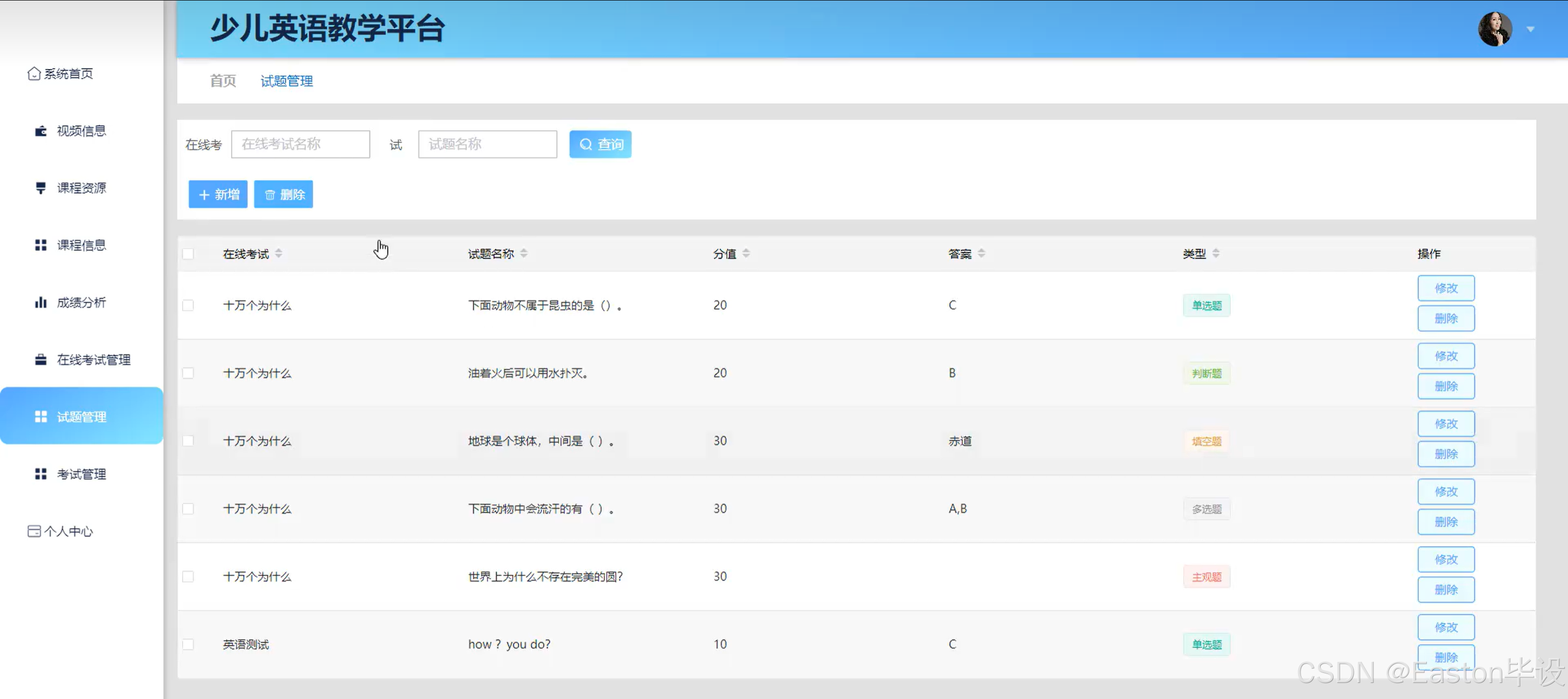The height and width of the screenshot is (699, 1568).
Task: Check the row 地球是个球体
Action: point(188,441)
